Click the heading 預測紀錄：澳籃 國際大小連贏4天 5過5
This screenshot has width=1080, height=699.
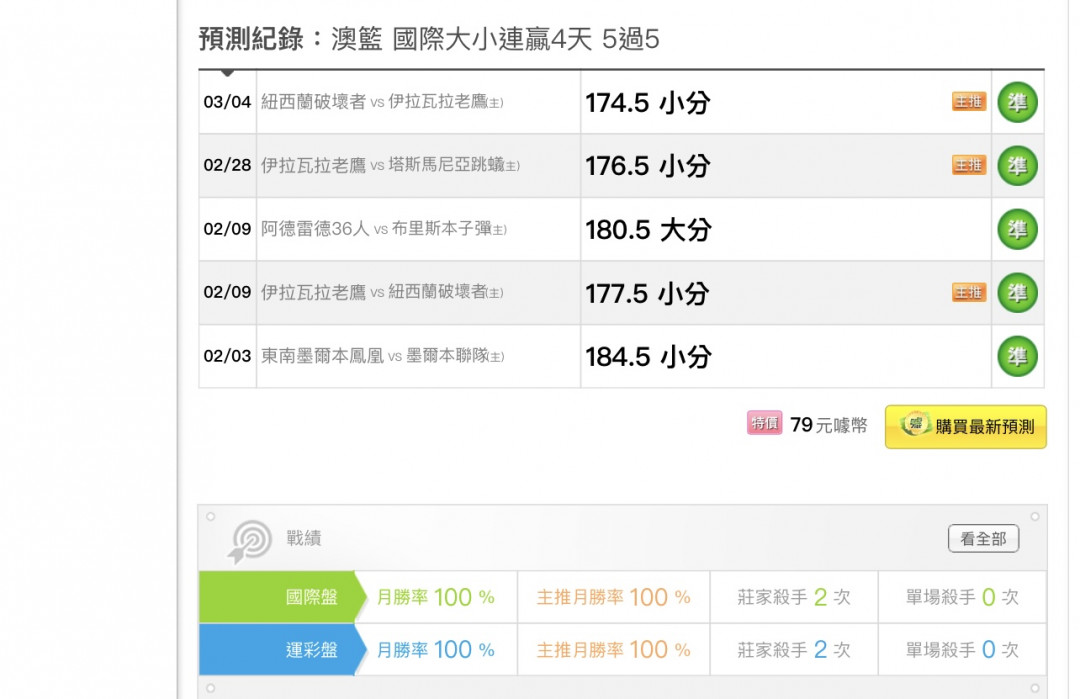[429, 39]
